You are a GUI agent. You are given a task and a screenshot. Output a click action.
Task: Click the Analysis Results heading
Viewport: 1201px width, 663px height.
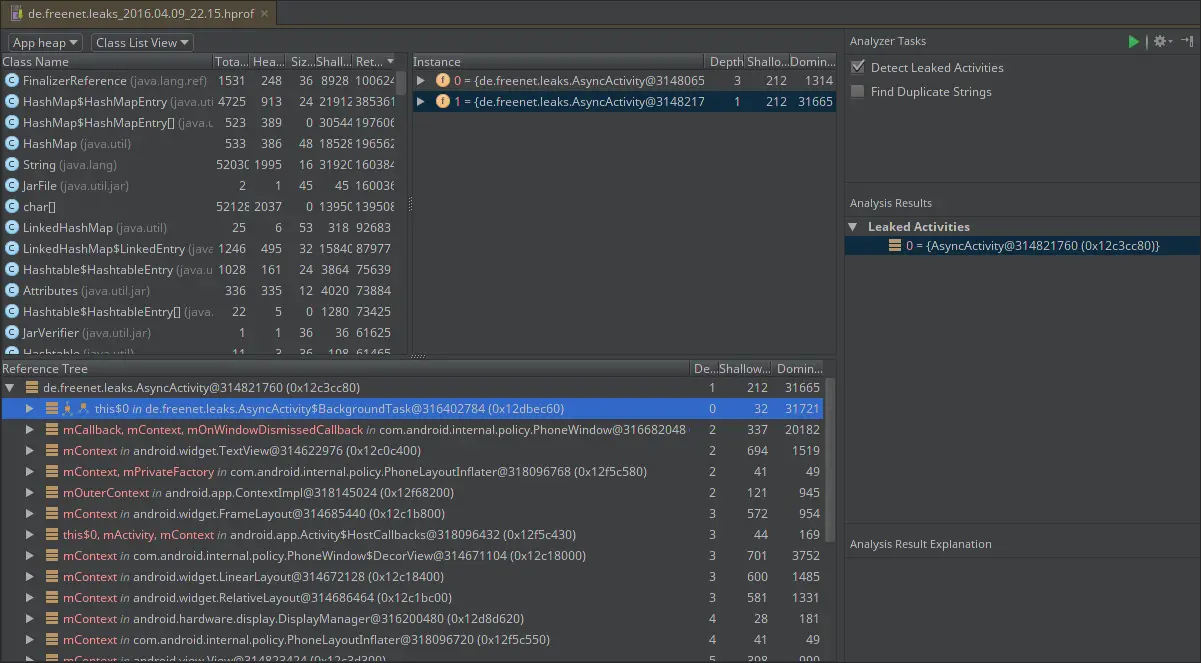pyautogui.click(x=890, y=203)
